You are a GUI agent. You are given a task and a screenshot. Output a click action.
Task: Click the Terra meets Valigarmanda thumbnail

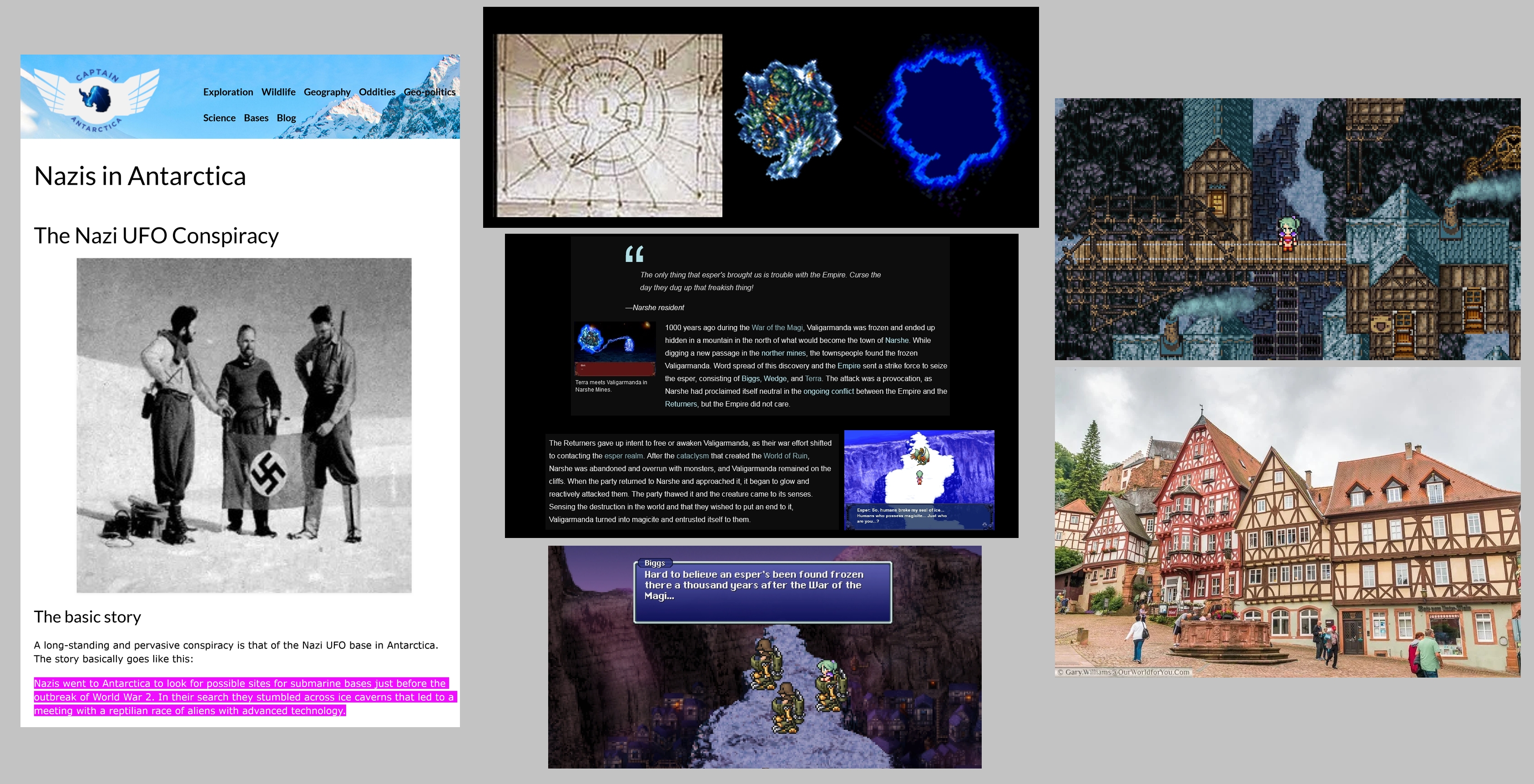pos(614,349)
